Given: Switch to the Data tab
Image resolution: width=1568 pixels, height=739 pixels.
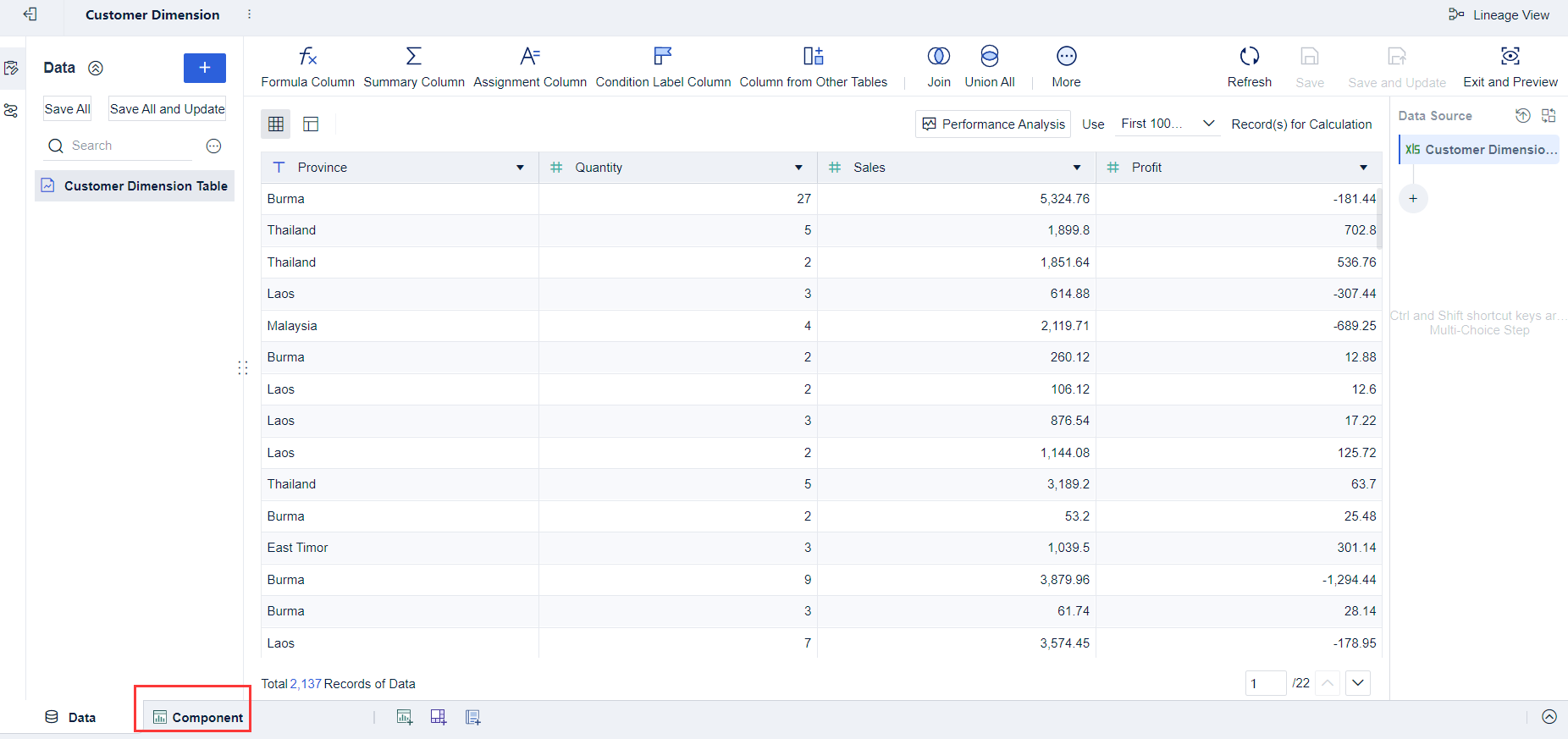Looking at the screenshot, I should click(70, 717).
